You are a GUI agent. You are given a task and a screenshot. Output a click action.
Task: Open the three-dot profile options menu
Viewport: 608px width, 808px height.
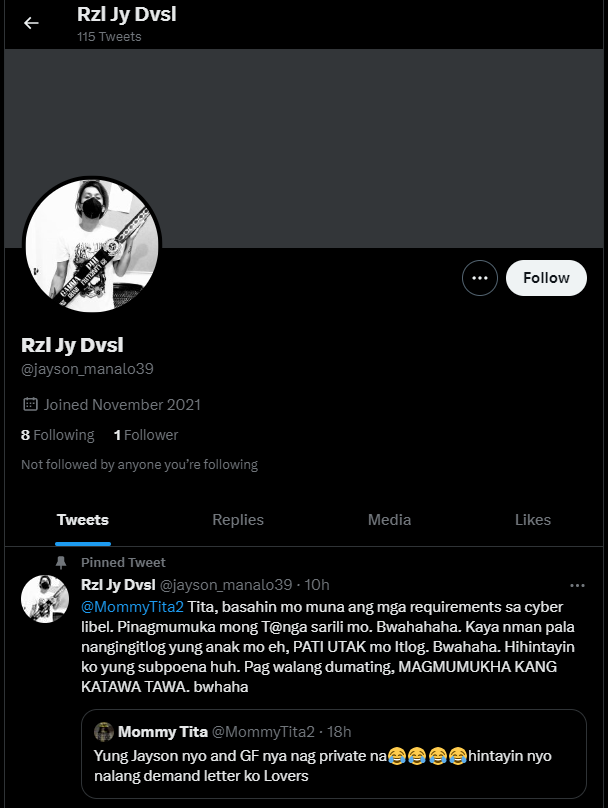[480, 278]
